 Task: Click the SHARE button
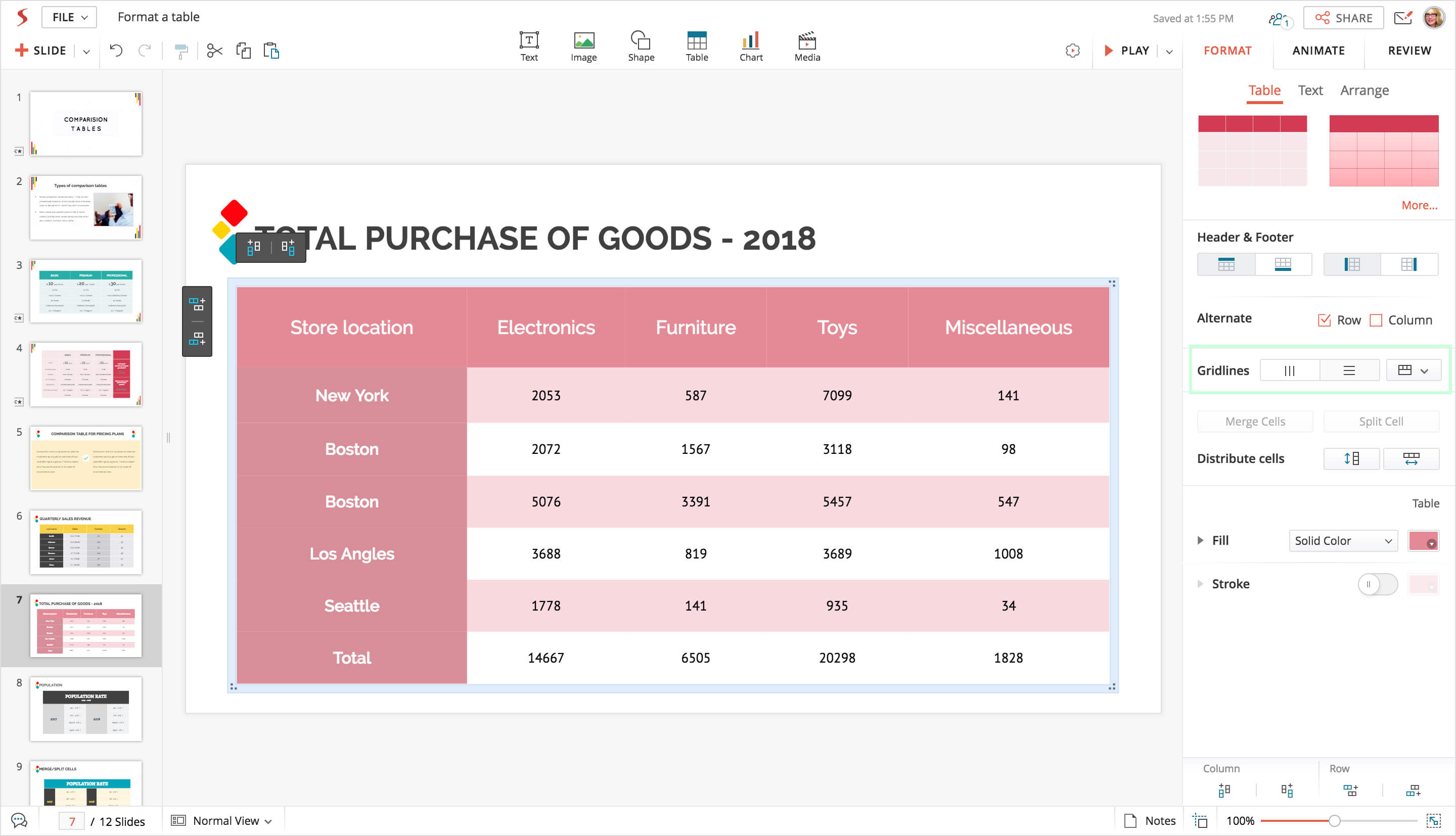1343,18
